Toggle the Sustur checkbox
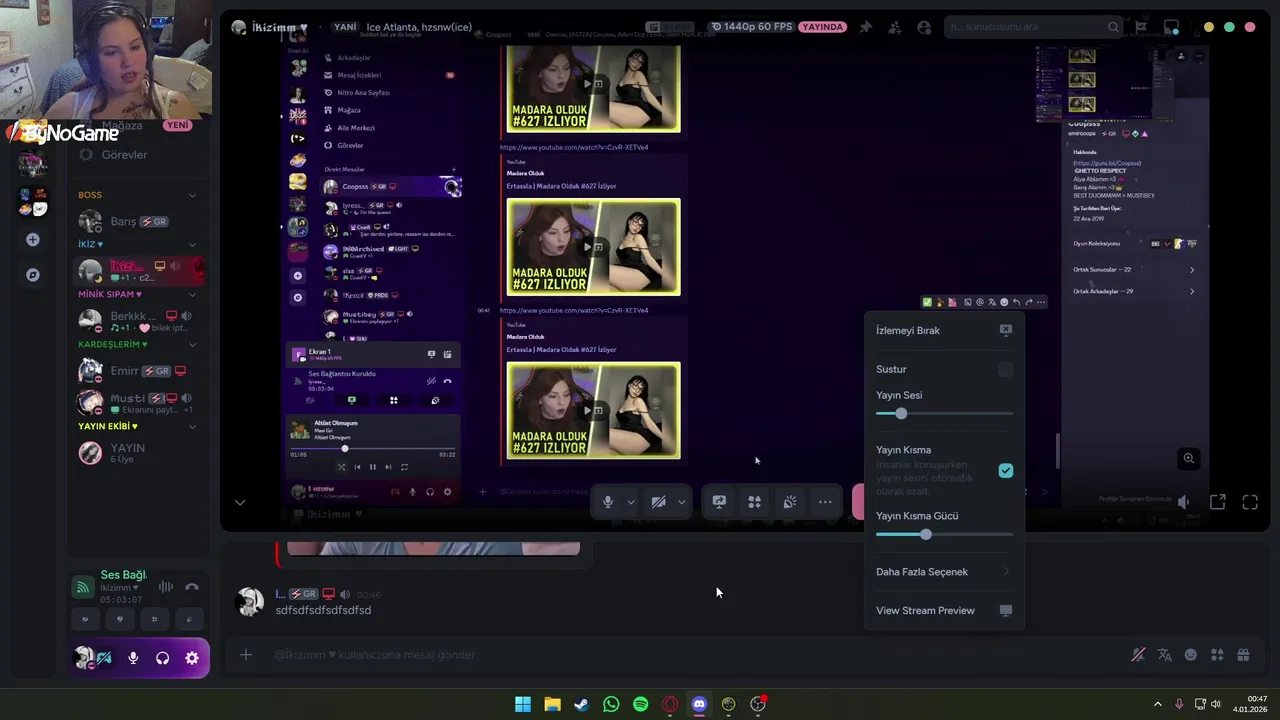 point(1006,370)
